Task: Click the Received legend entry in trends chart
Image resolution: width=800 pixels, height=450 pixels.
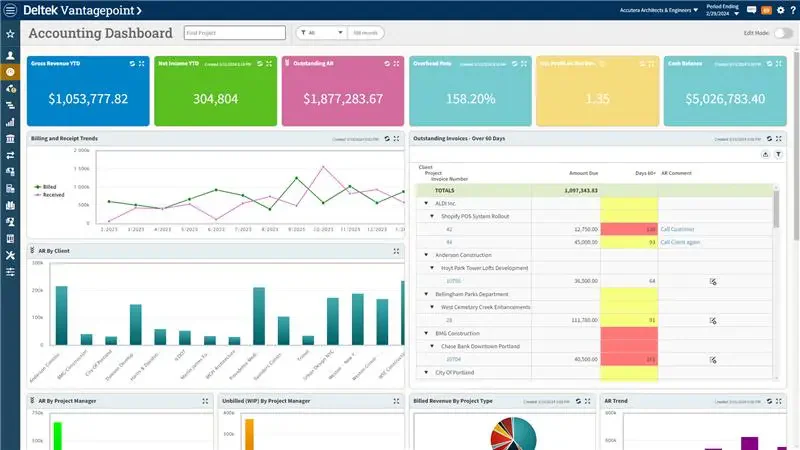Action: click(x=49, y=195)
